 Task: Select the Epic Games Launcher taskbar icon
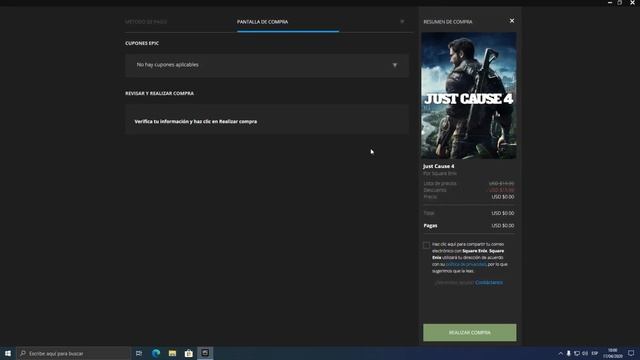click(x=205, y=353)
